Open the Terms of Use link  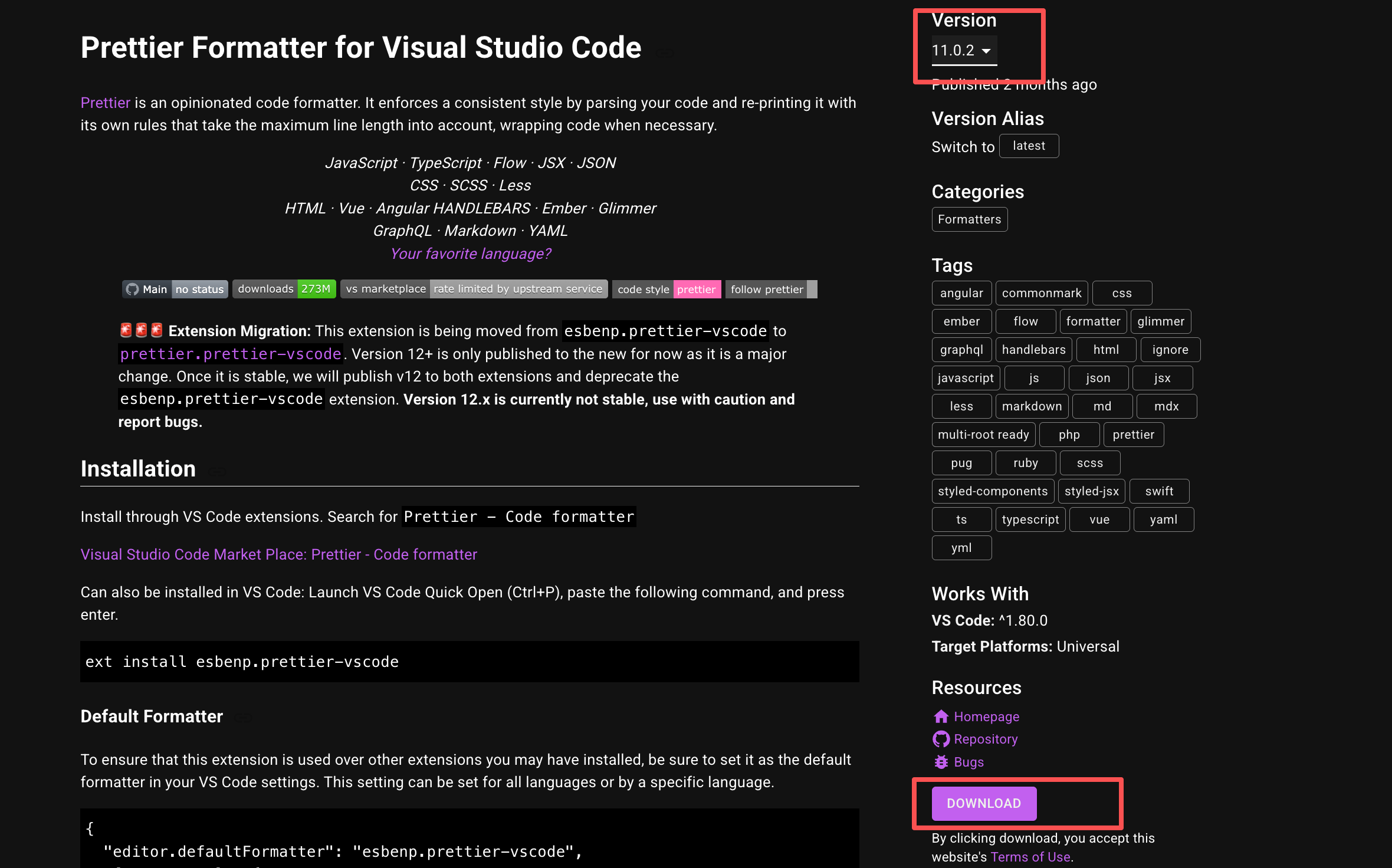coord(1030,857)
